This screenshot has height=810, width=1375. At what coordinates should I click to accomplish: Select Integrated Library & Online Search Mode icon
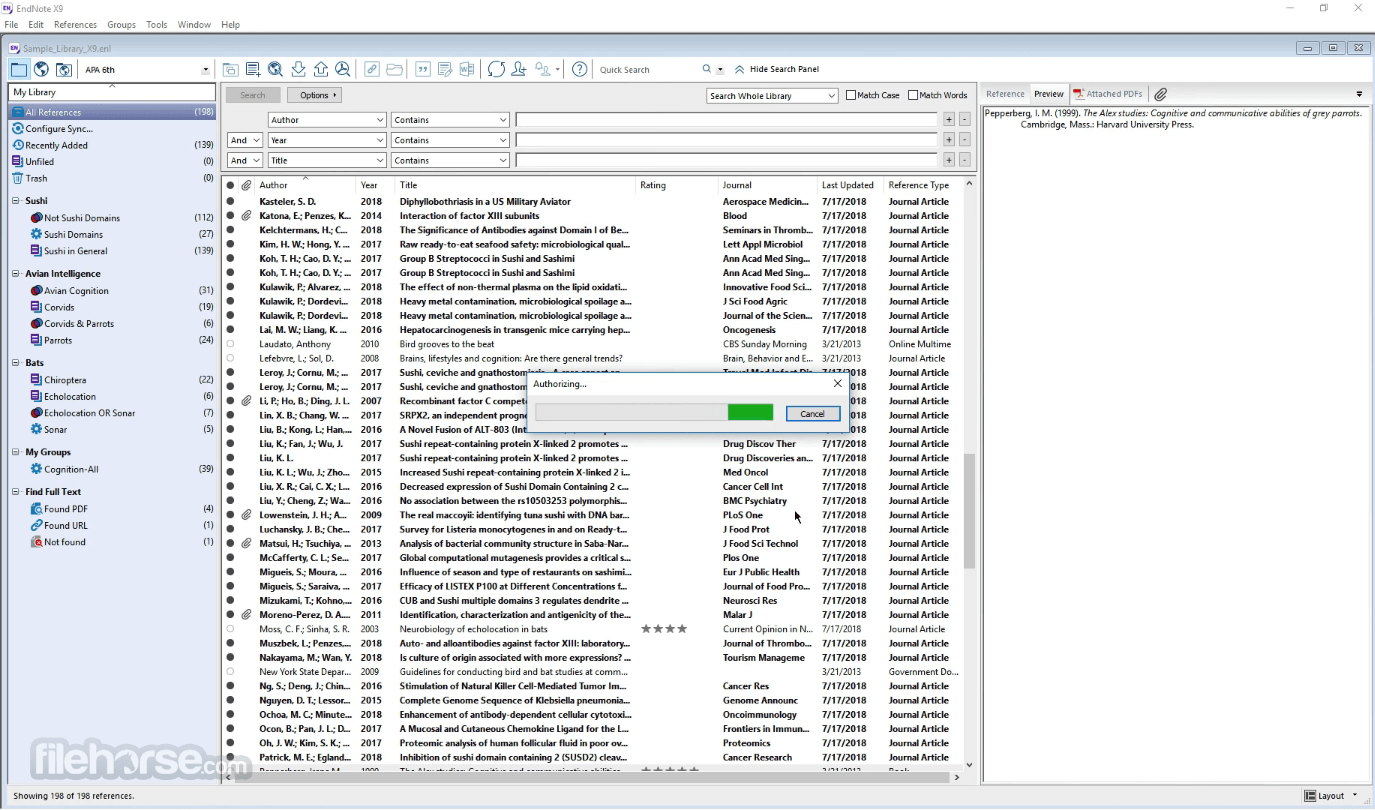point(64,69)
